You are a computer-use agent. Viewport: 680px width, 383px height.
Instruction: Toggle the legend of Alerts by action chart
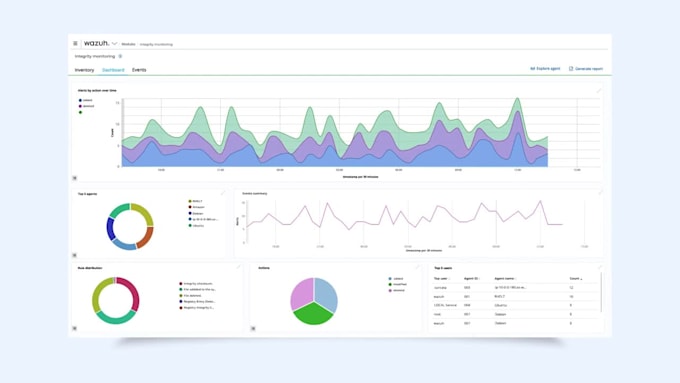75,178
